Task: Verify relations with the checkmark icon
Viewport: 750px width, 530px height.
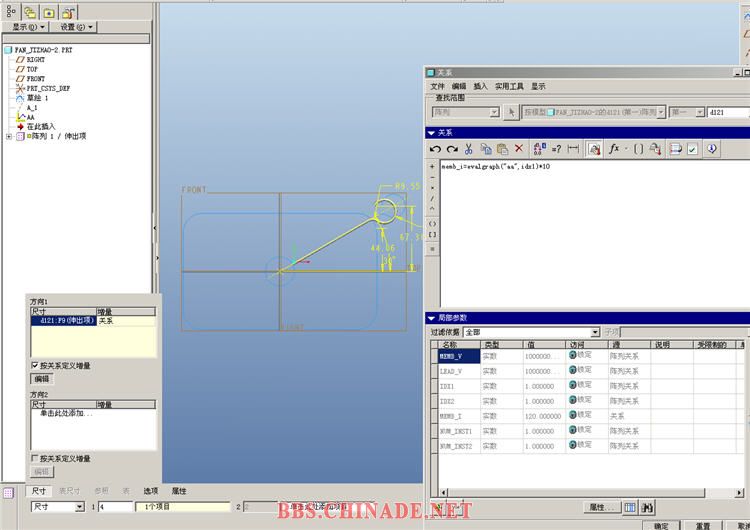Action: (x=692, y=149)
